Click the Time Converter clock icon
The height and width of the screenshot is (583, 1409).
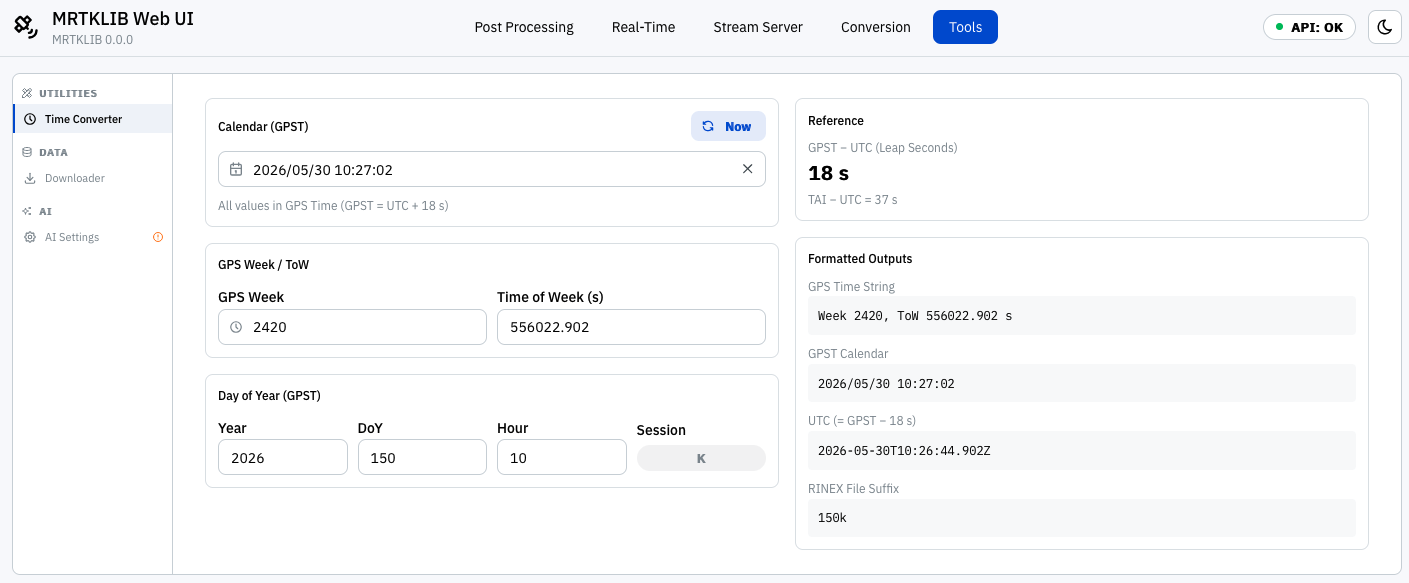coord(30,119)
